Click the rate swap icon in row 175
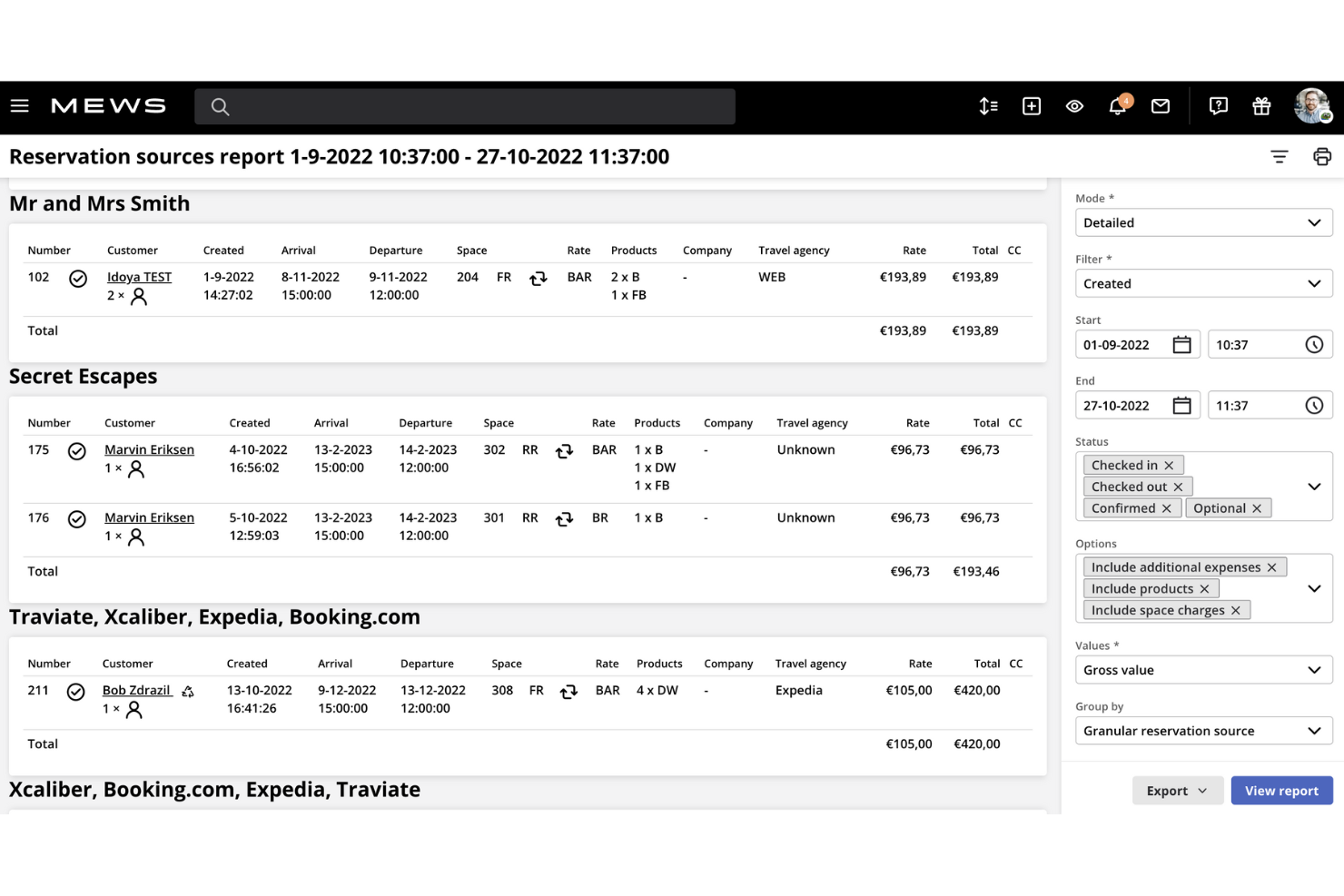 (x=564, y=451)
